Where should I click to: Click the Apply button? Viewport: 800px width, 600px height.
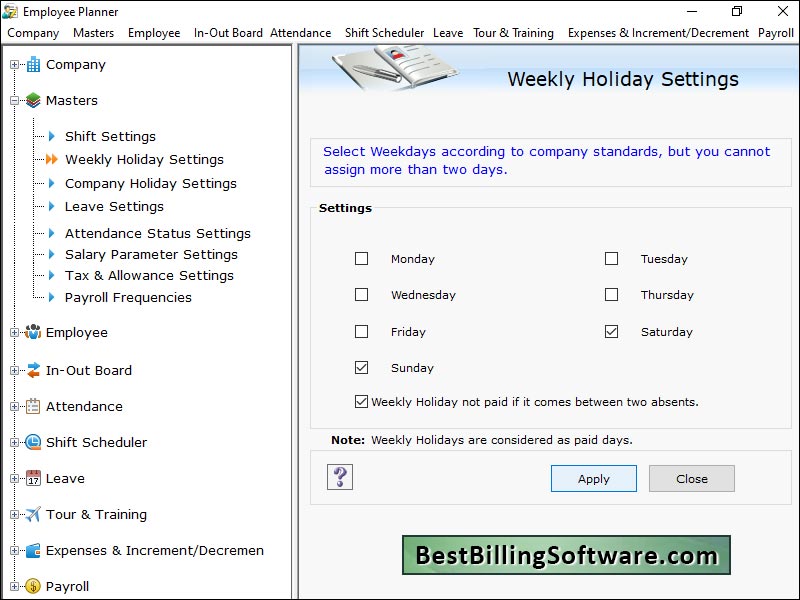[x=593, y=478]
